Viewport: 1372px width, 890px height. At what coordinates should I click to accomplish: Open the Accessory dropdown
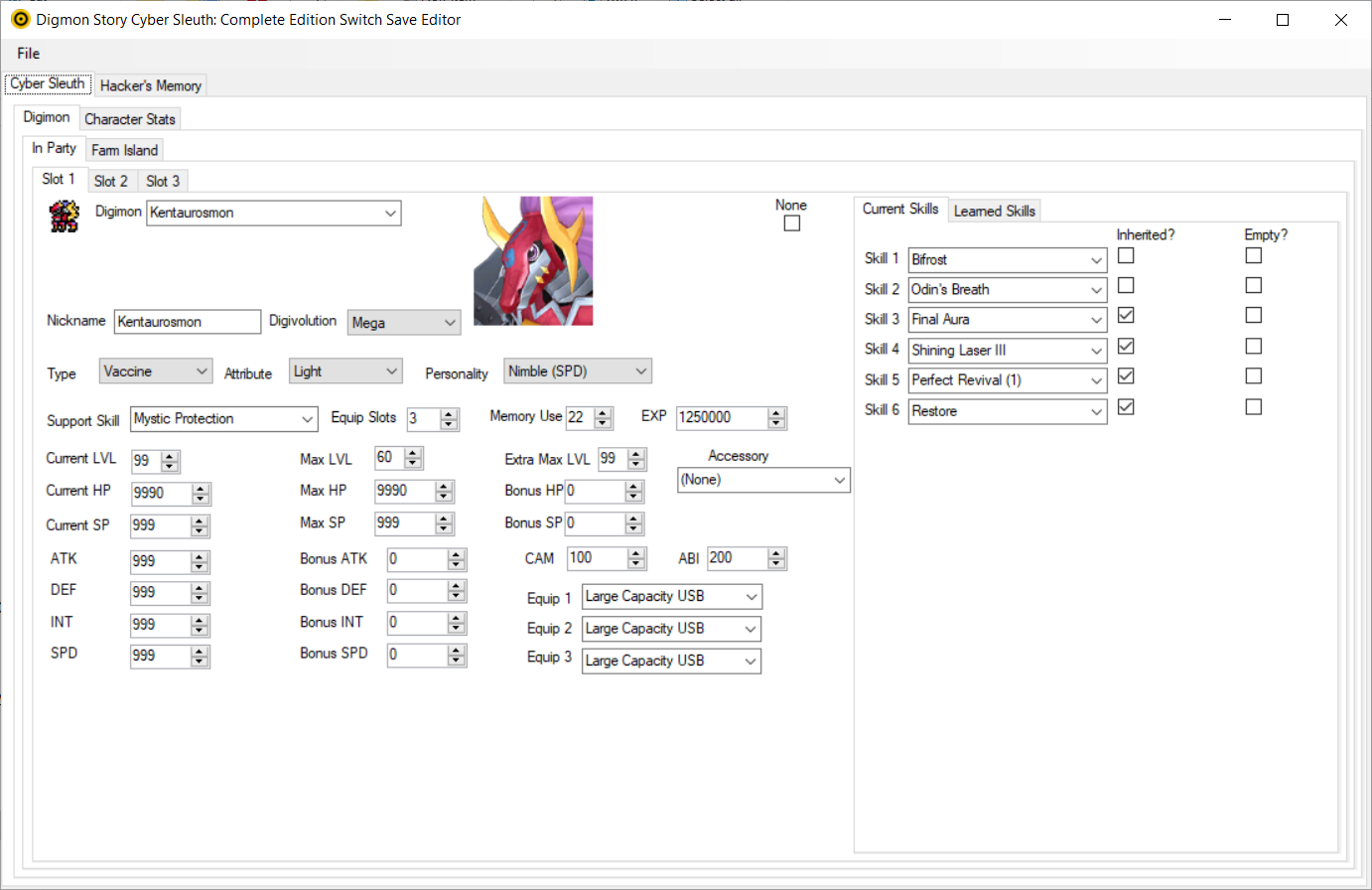pyautogui.click(x=763, y=480)
